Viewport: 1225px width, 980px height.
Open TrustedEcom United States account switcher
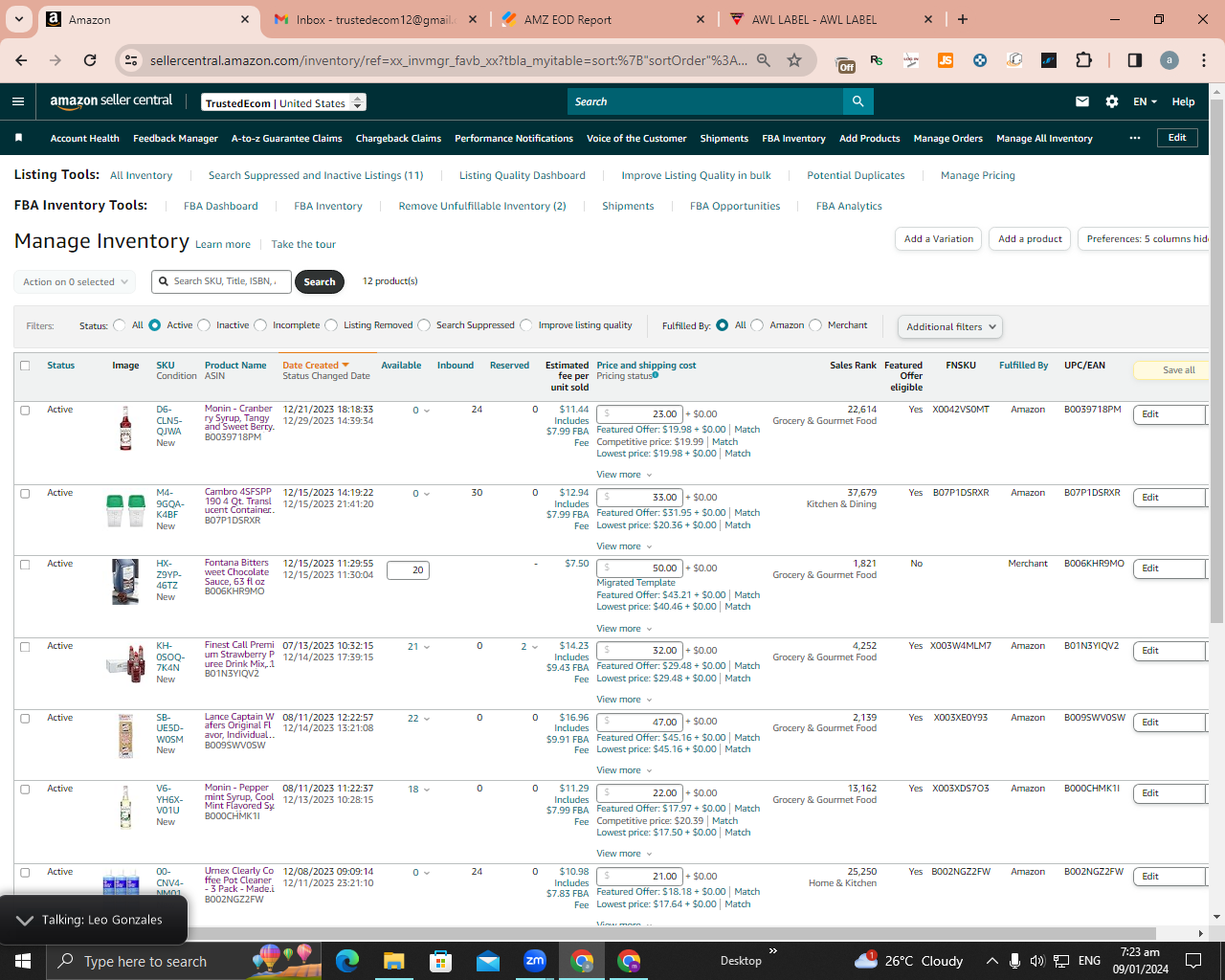coord(283,102)
